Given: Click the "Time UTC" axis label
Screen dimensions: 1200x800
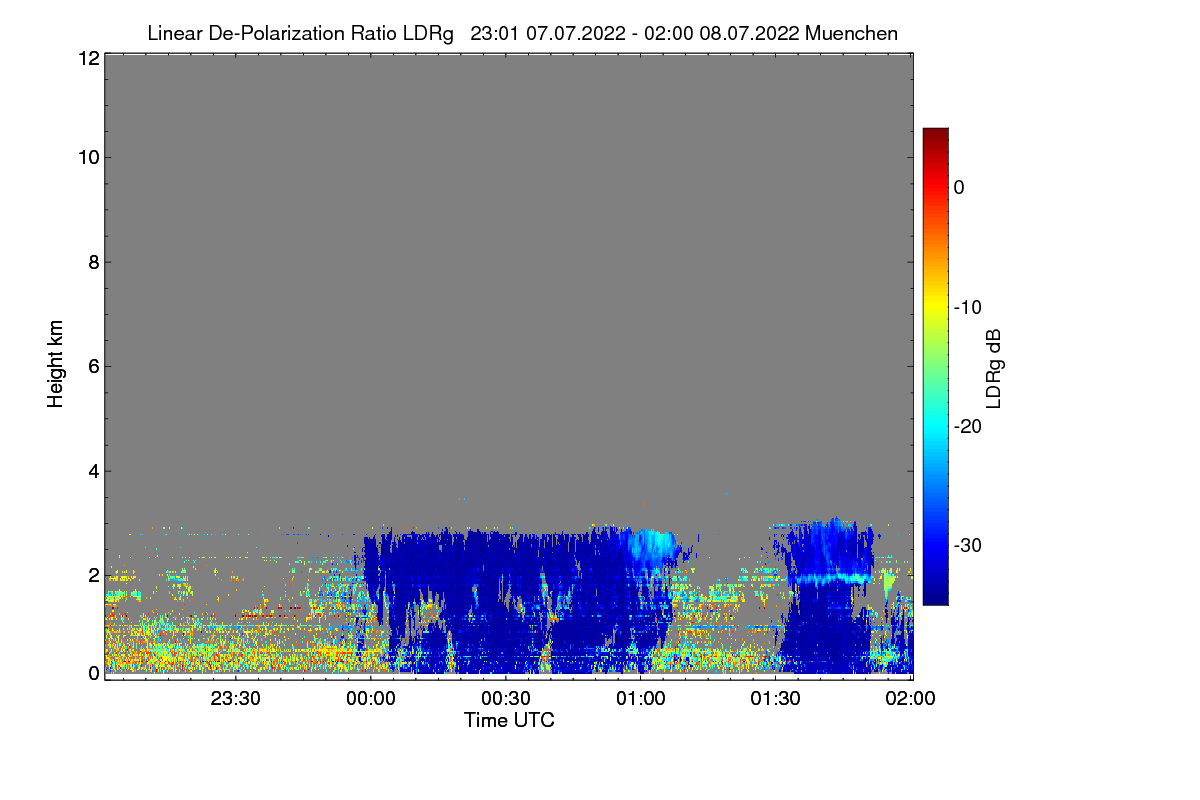Looking at the screenshot, I should coord(509,720).
